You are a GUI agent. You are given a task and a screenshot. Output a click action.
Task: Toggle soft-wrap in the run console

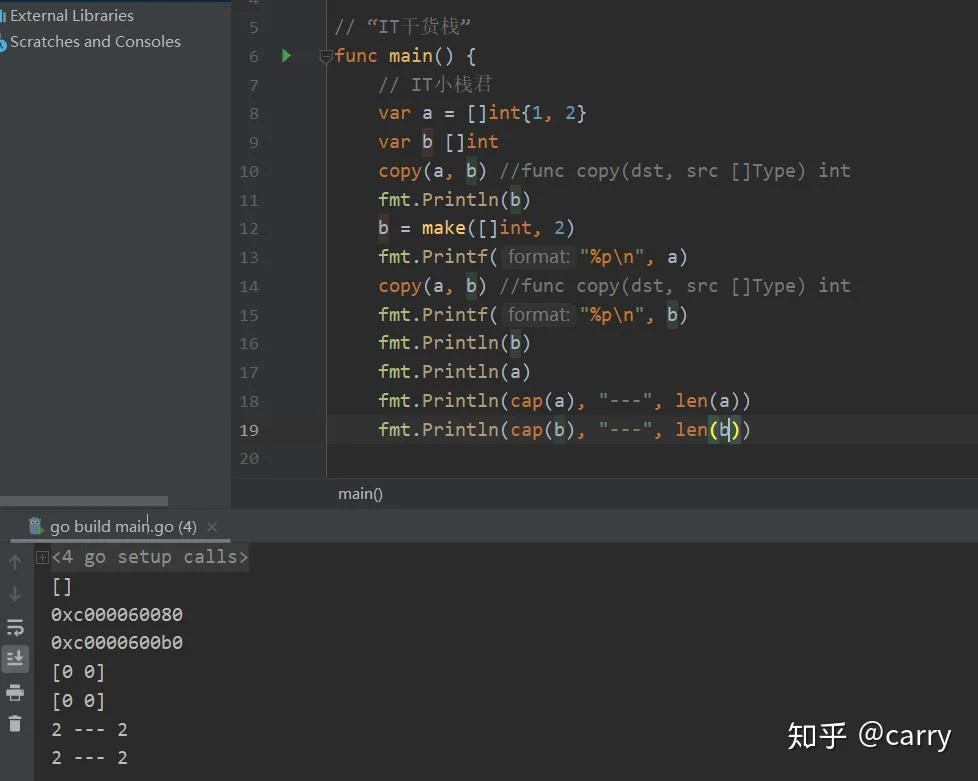[15, 626]
